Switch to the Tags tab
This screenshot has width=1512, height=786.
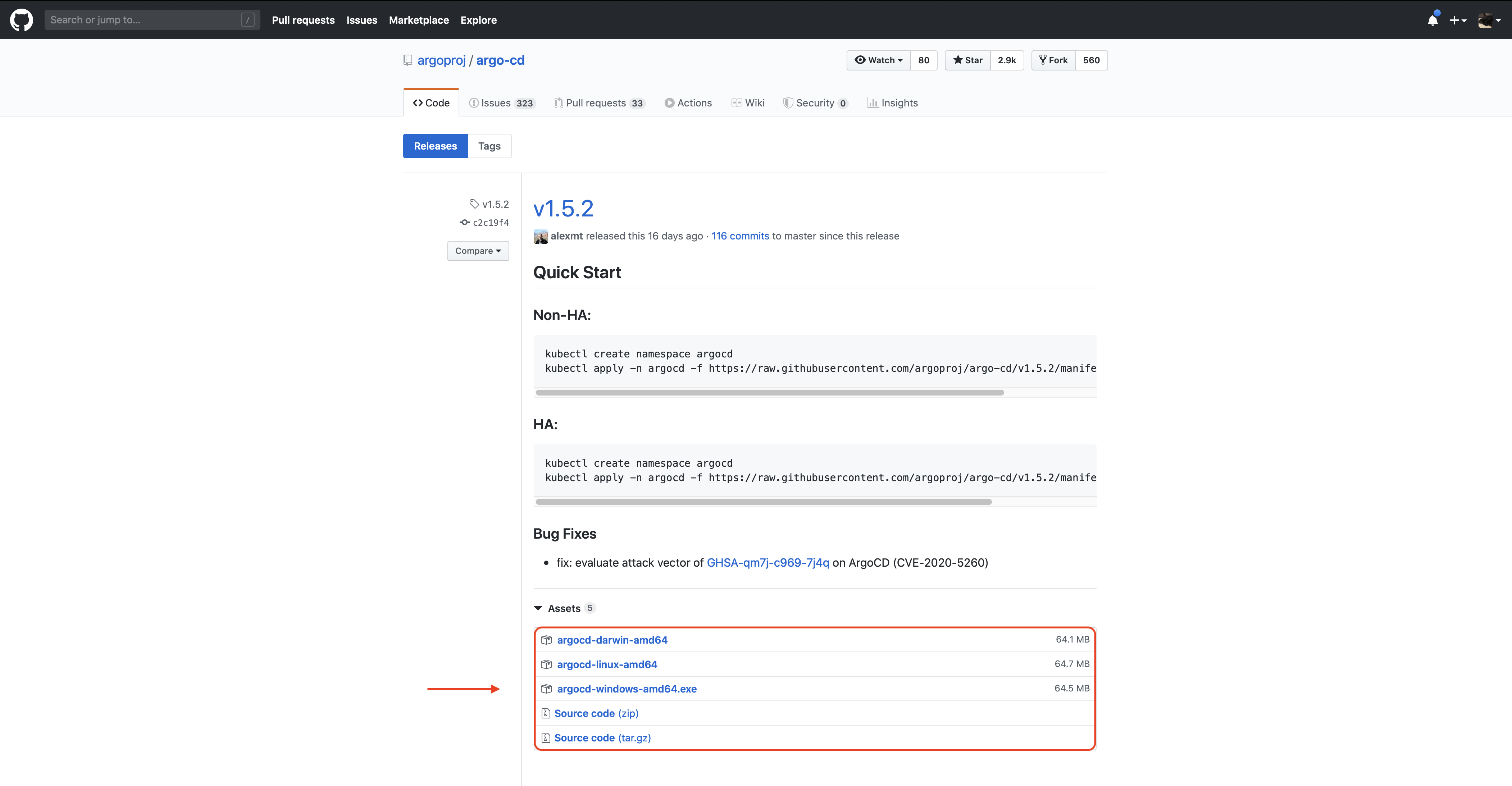tap(489, 146)
